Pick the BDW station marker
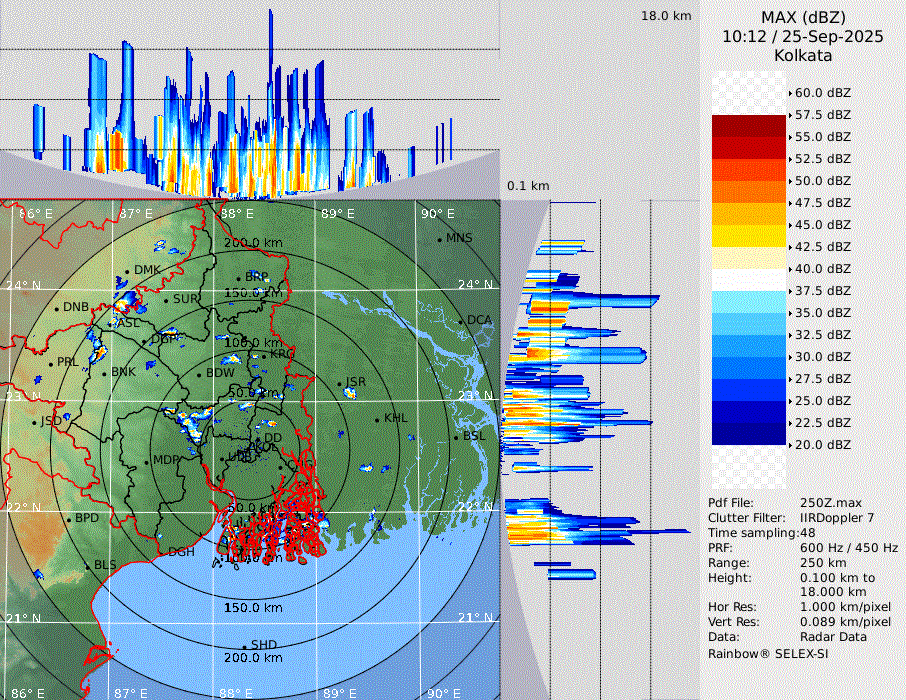 click(x=199, y=374)
